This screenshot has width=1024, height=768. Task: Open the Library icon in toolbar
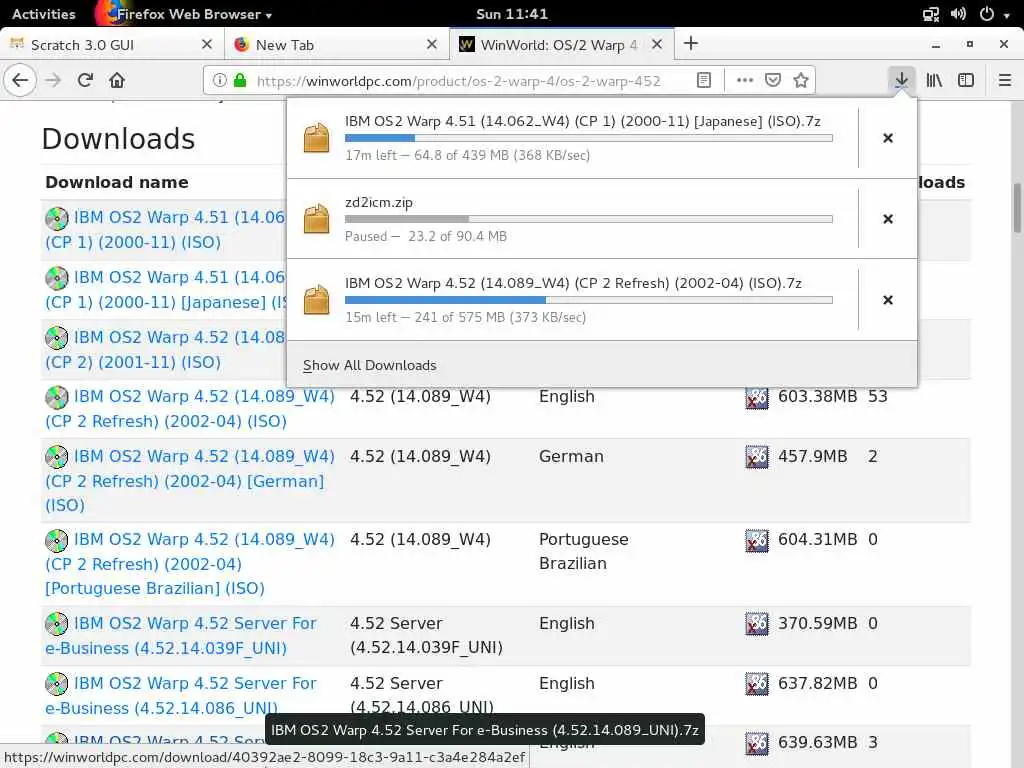pos(934,80)
